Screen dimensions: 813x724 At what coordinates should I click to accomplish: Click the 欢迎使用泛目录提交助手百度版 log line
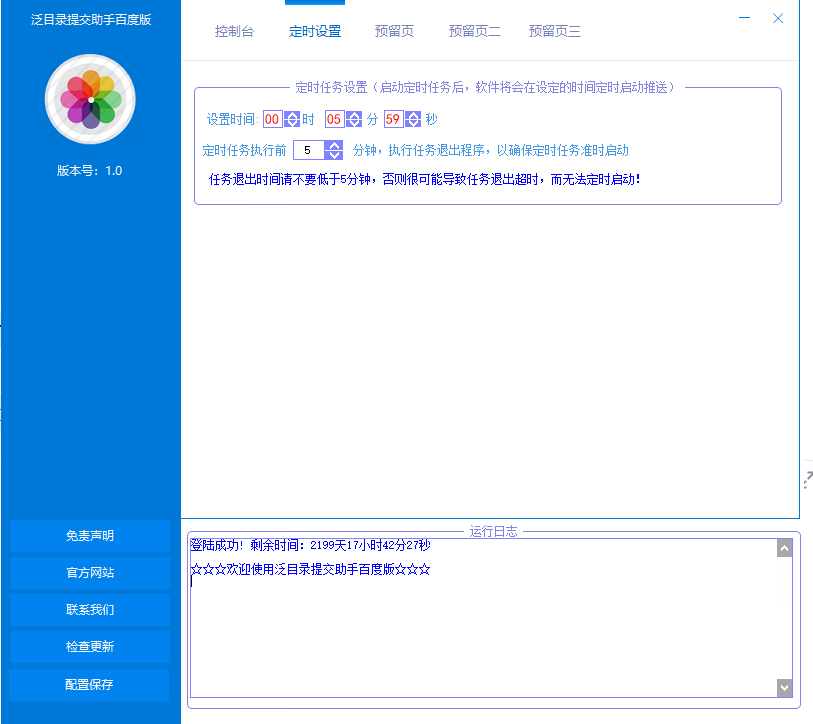point(310,569)
